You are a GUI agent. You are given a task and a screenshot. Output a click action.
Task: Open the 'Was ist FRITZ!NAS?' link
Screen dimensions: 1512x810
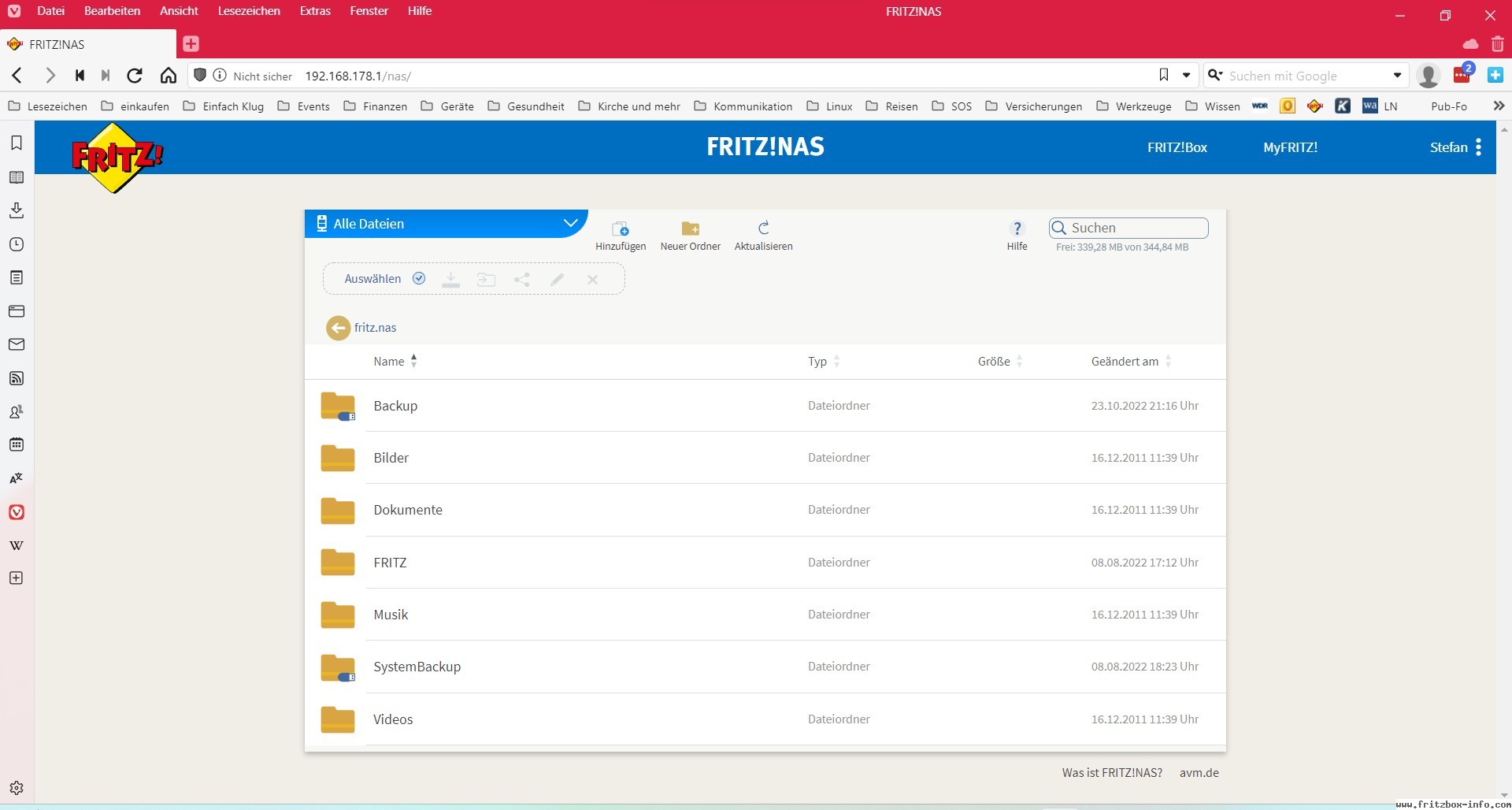[1112, 773]
